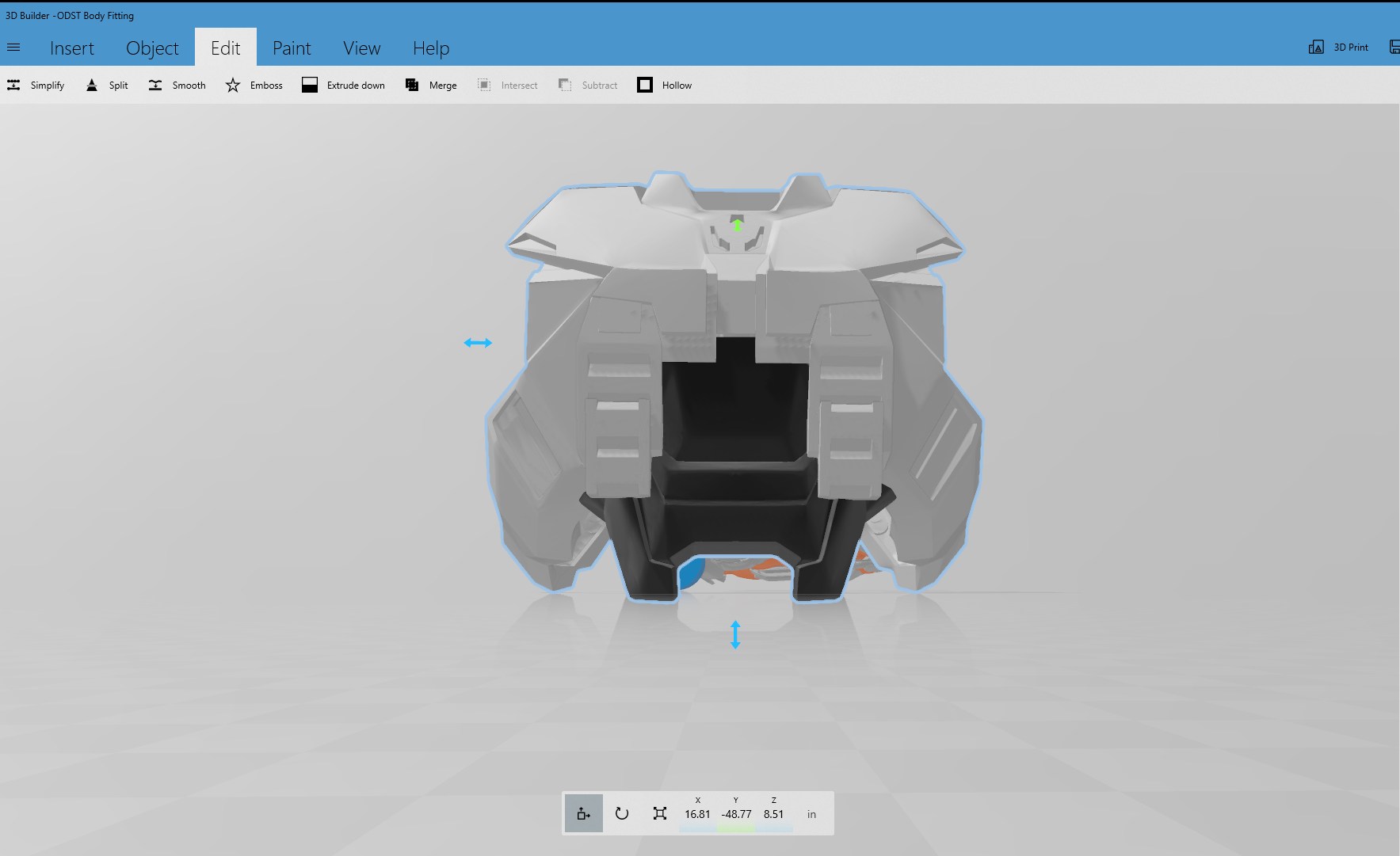
Task: Open the Insert tab
Action: point(72,48)
